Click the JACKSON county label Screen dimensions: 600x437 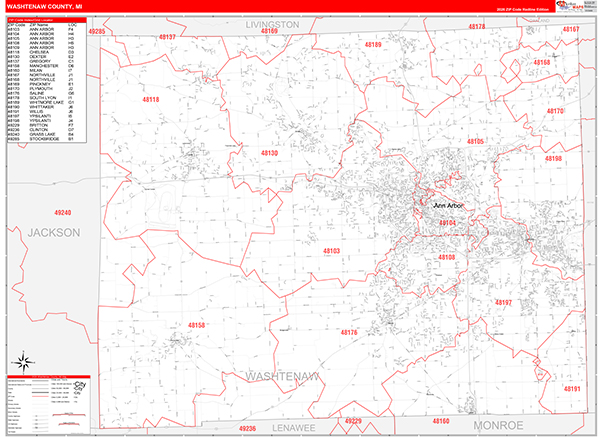54,233
